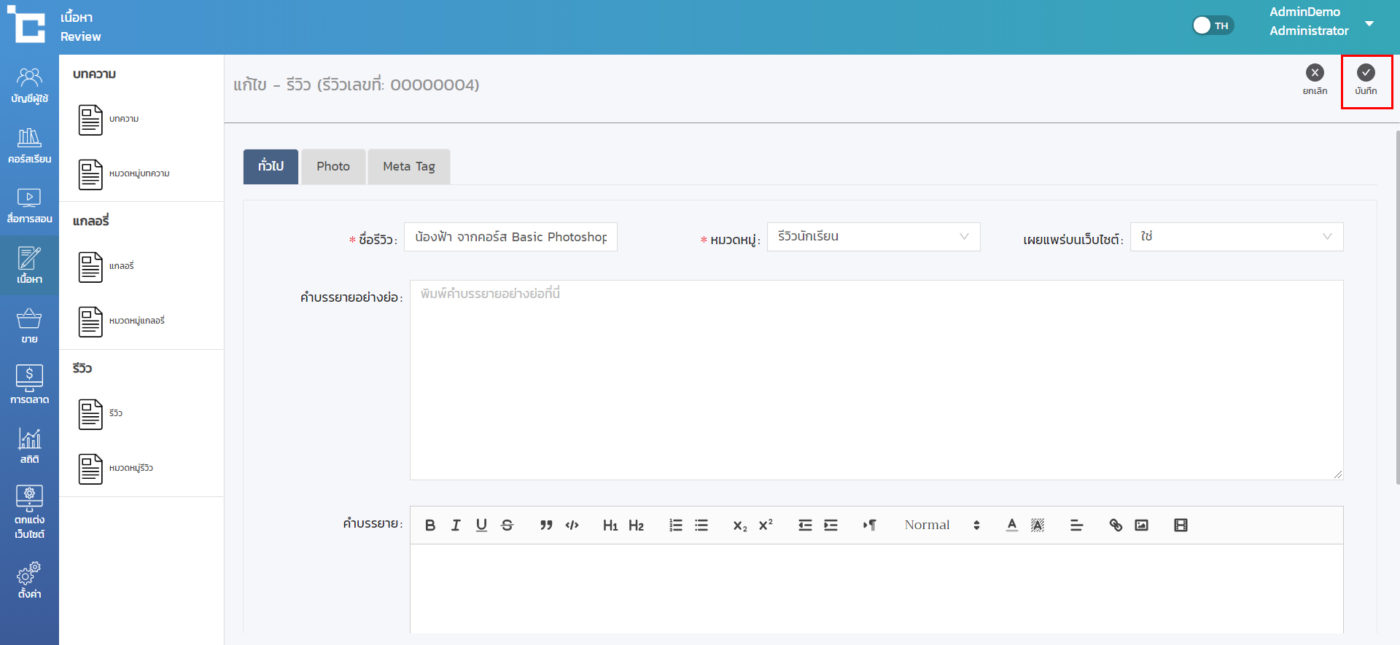
Task: Switch to the Meta Tag tab
Action: [x=408, y=167]
